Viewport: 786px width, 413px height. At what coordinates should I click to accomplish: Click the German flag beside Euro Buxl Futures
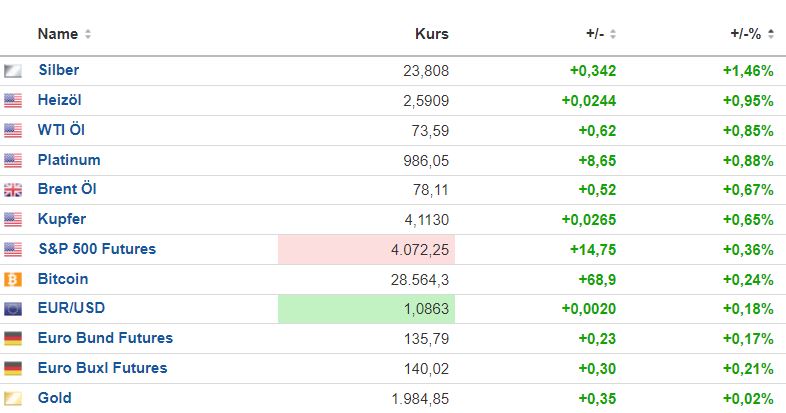[x=13, y=369]
